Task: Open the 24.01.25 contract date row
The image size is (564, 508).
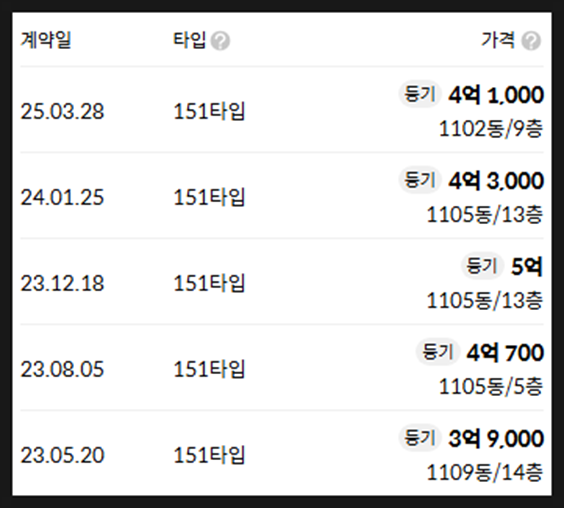Action: tap(282, 196)
